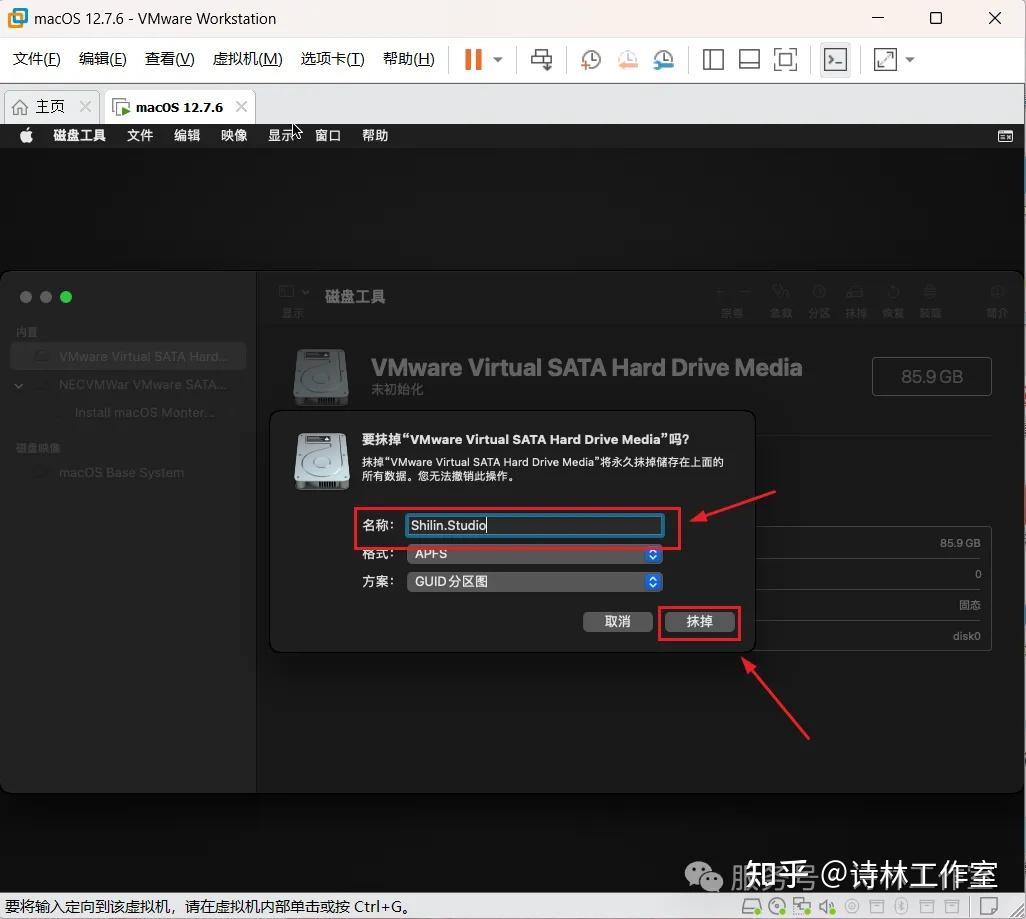Toggle the thumbnail bar view
The image size is (1026, 919).
pyautogui.click(x=749, y=60)
